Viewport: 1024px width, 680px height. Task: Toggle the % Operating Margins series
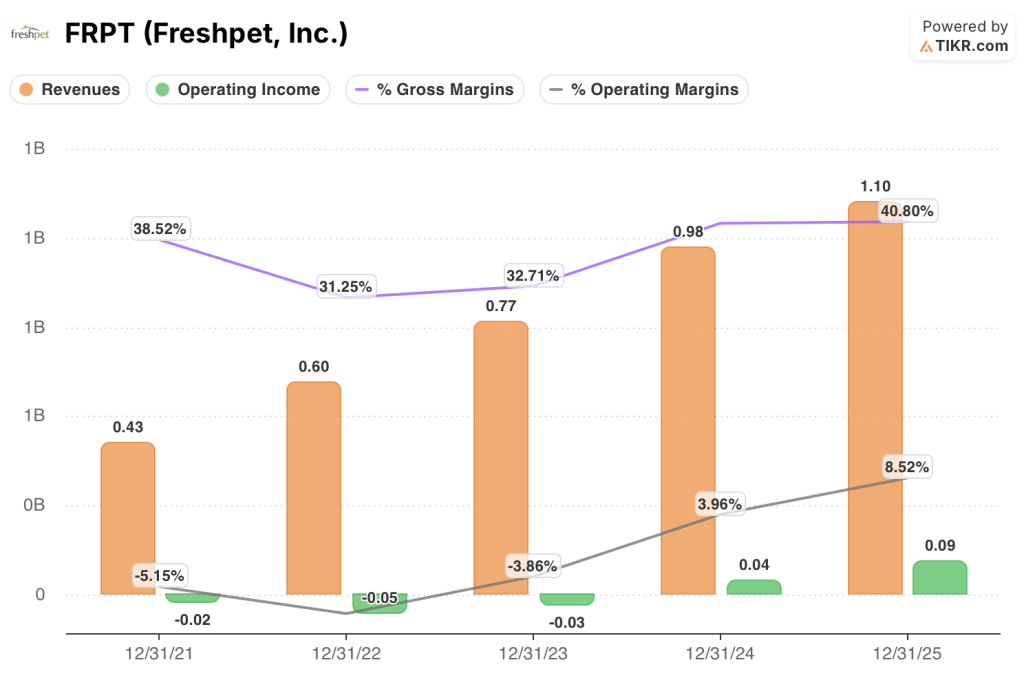pyautogui.click(x=644, y=89)
